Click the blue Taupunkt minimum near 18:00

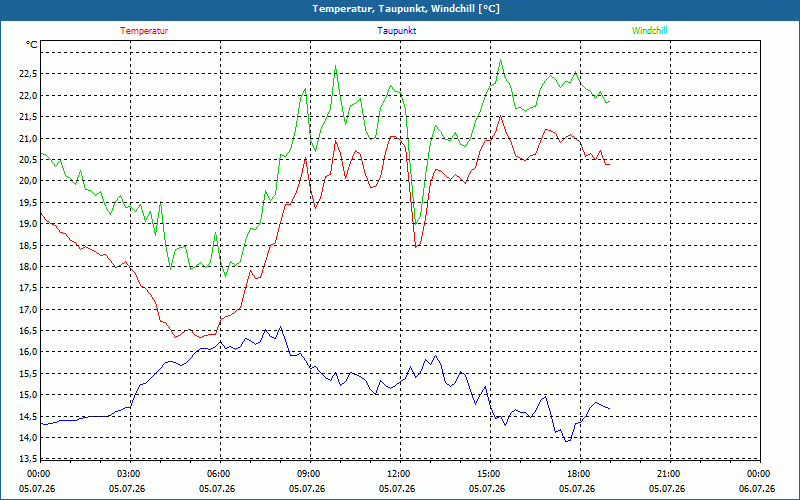(x=567, y=441)
